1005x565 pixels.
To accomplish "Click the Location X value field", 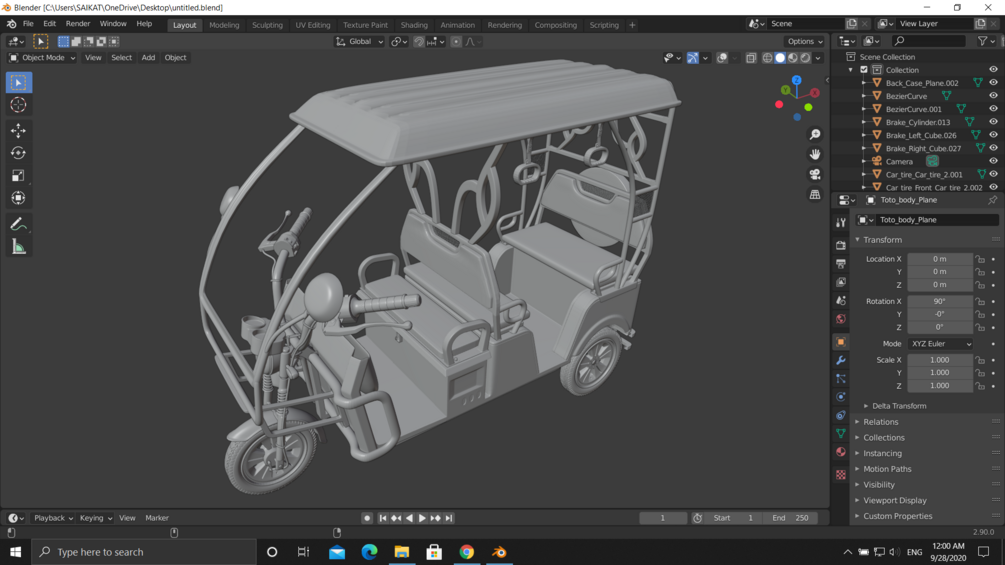I will [x=939, y=259].
